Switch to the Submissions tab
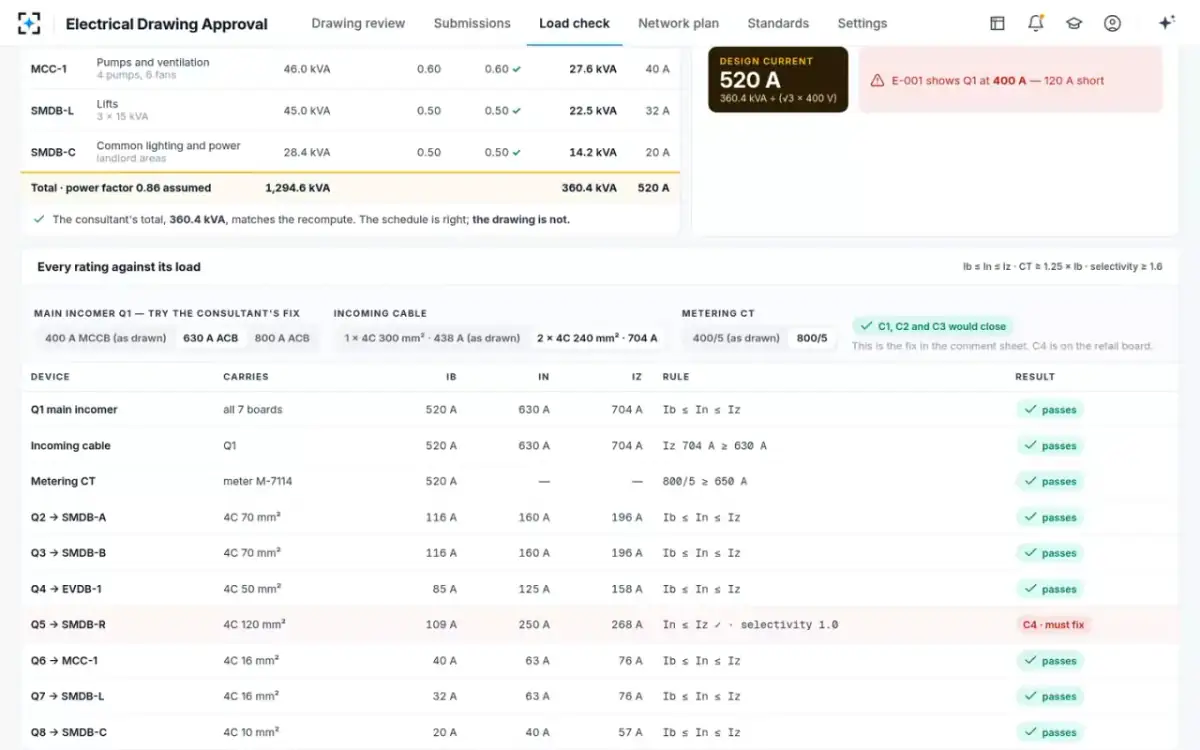1200x750 pixels. coord(472,23)
